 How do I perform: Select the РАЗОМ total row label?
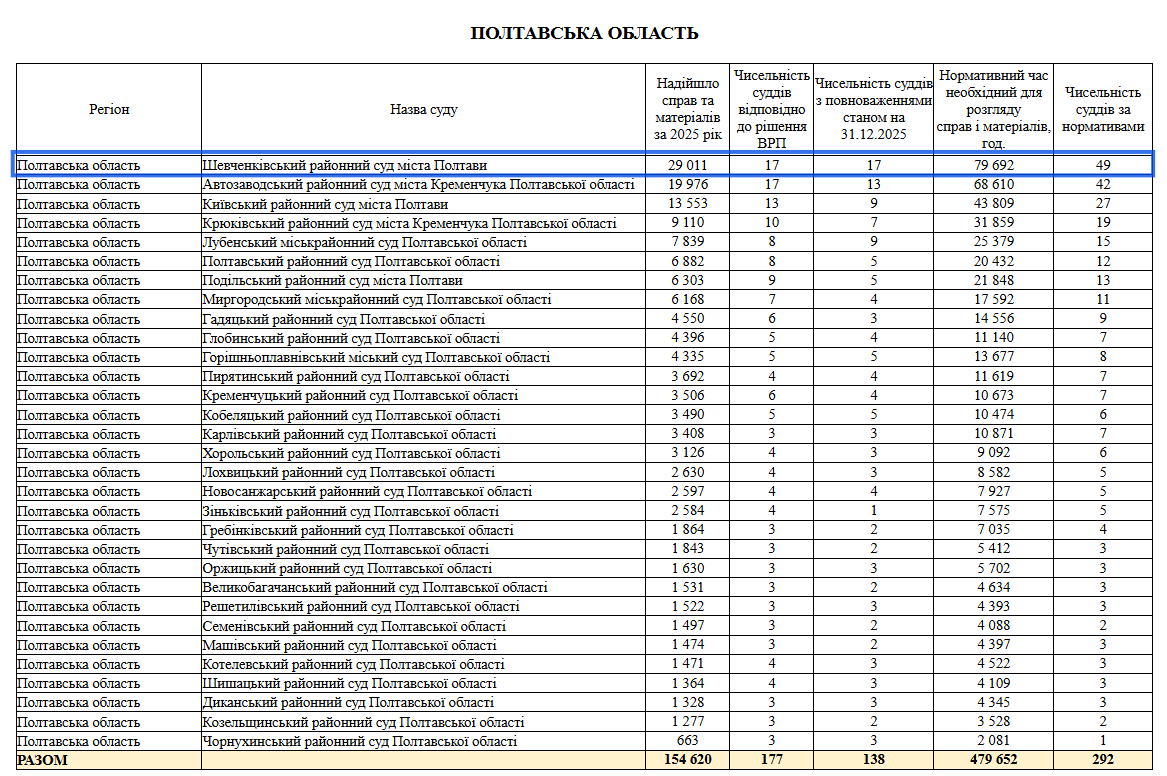click(x=44, y=760)
